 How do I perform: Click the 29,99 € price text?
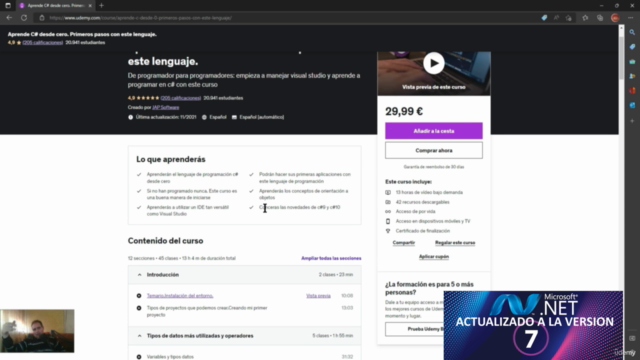coord(404,111)
